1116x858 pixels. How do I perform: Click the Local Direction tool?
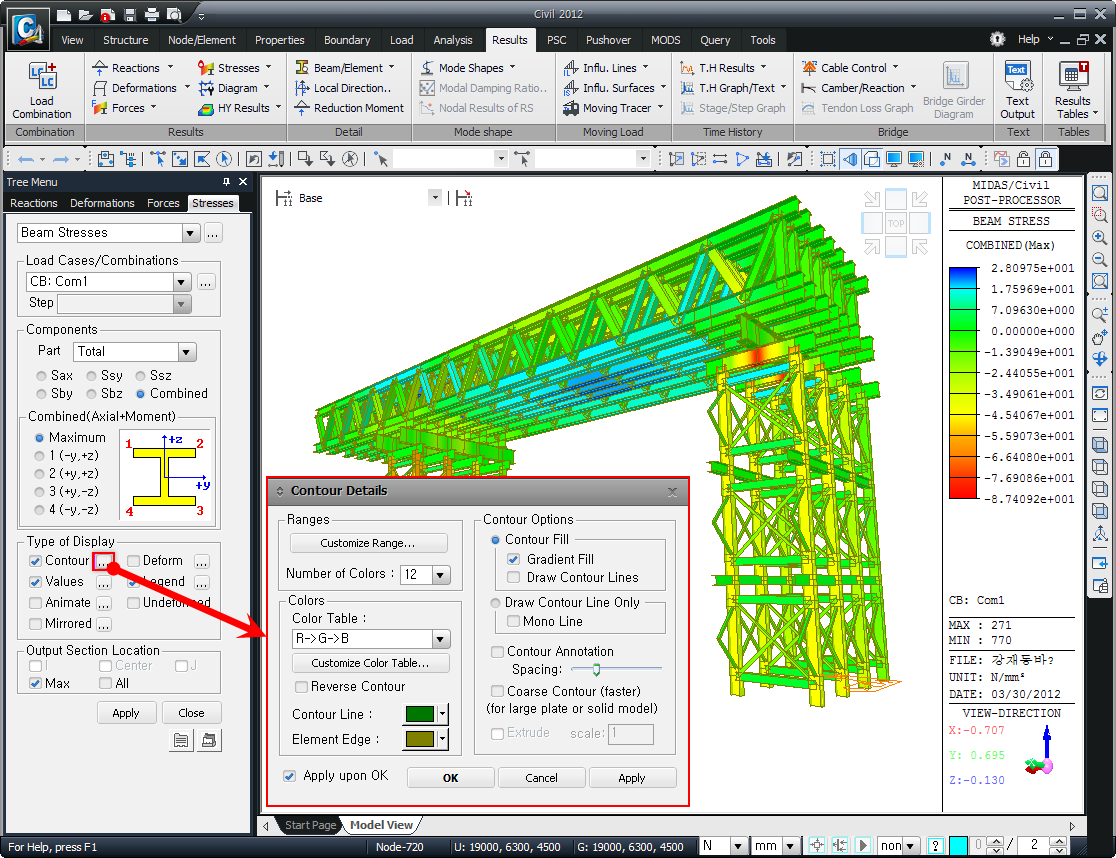tap(343, 88)
